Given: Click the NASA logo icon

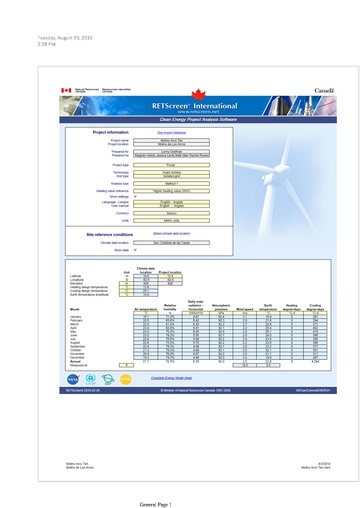Looking at the screenshot, I should point(73,379).
